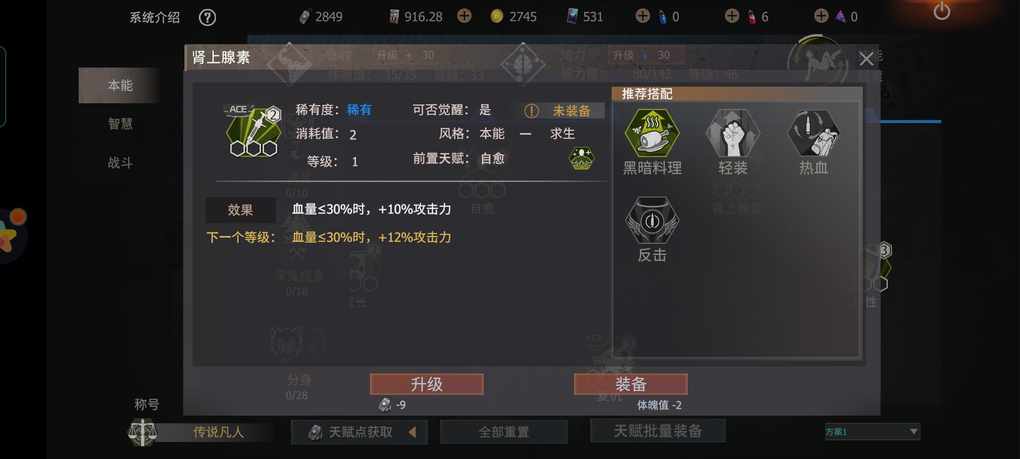The height and width of the screenshot is (459, 1020).
Task: Tap the power icon at top right
Action: (x=941, y=11)
